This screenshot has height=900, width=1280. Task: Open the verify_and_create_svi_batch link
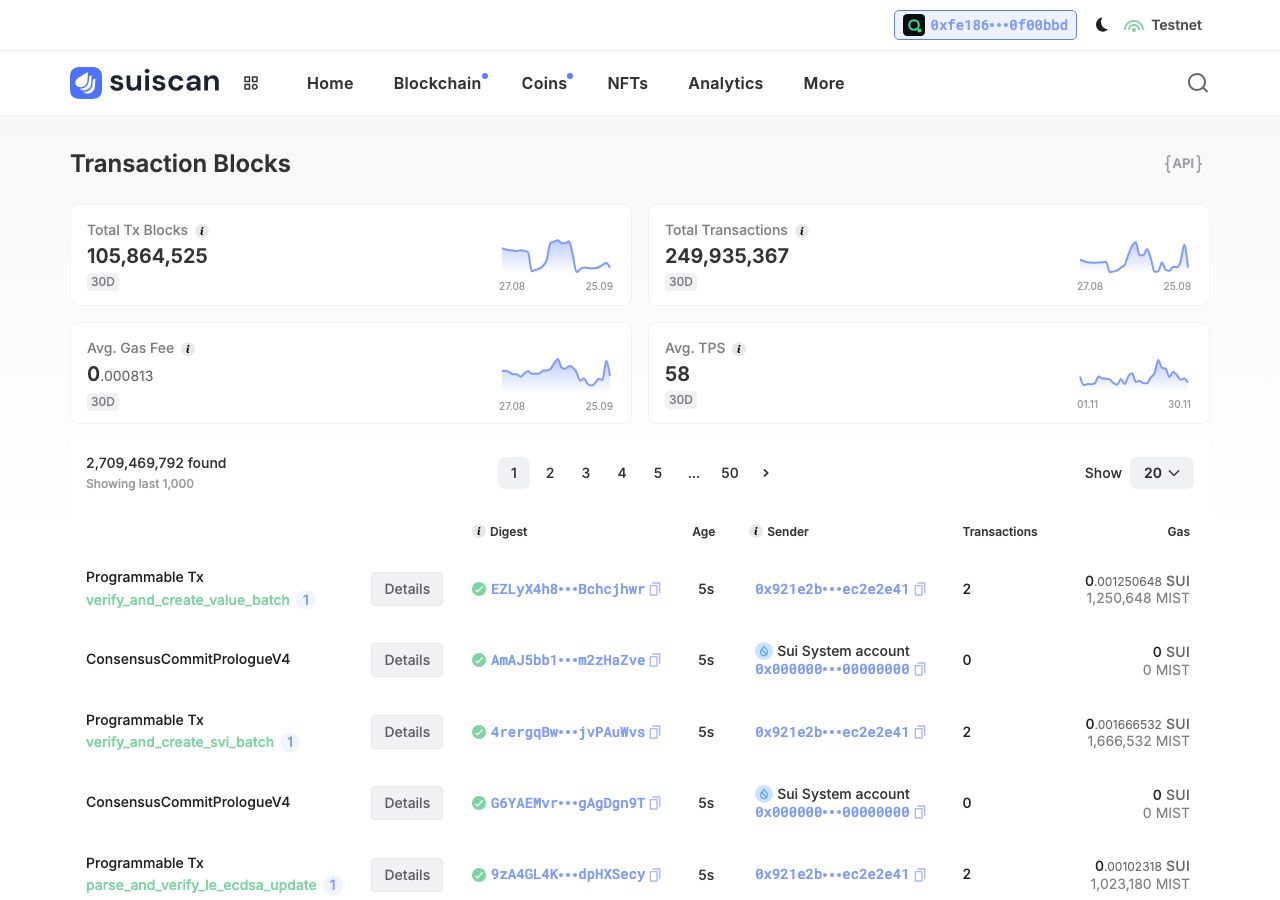click(x=180, y=742)
